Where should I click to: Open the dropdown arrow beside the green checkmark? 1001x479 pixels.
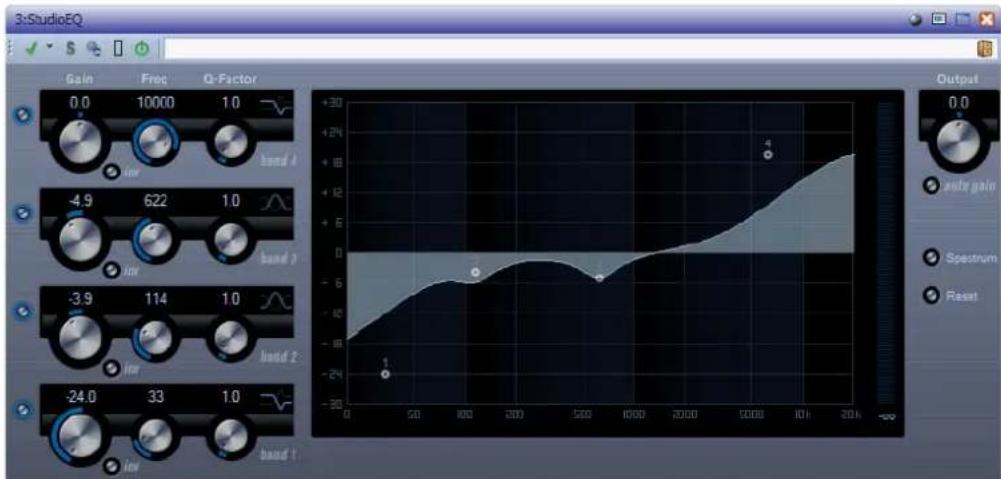48,47
